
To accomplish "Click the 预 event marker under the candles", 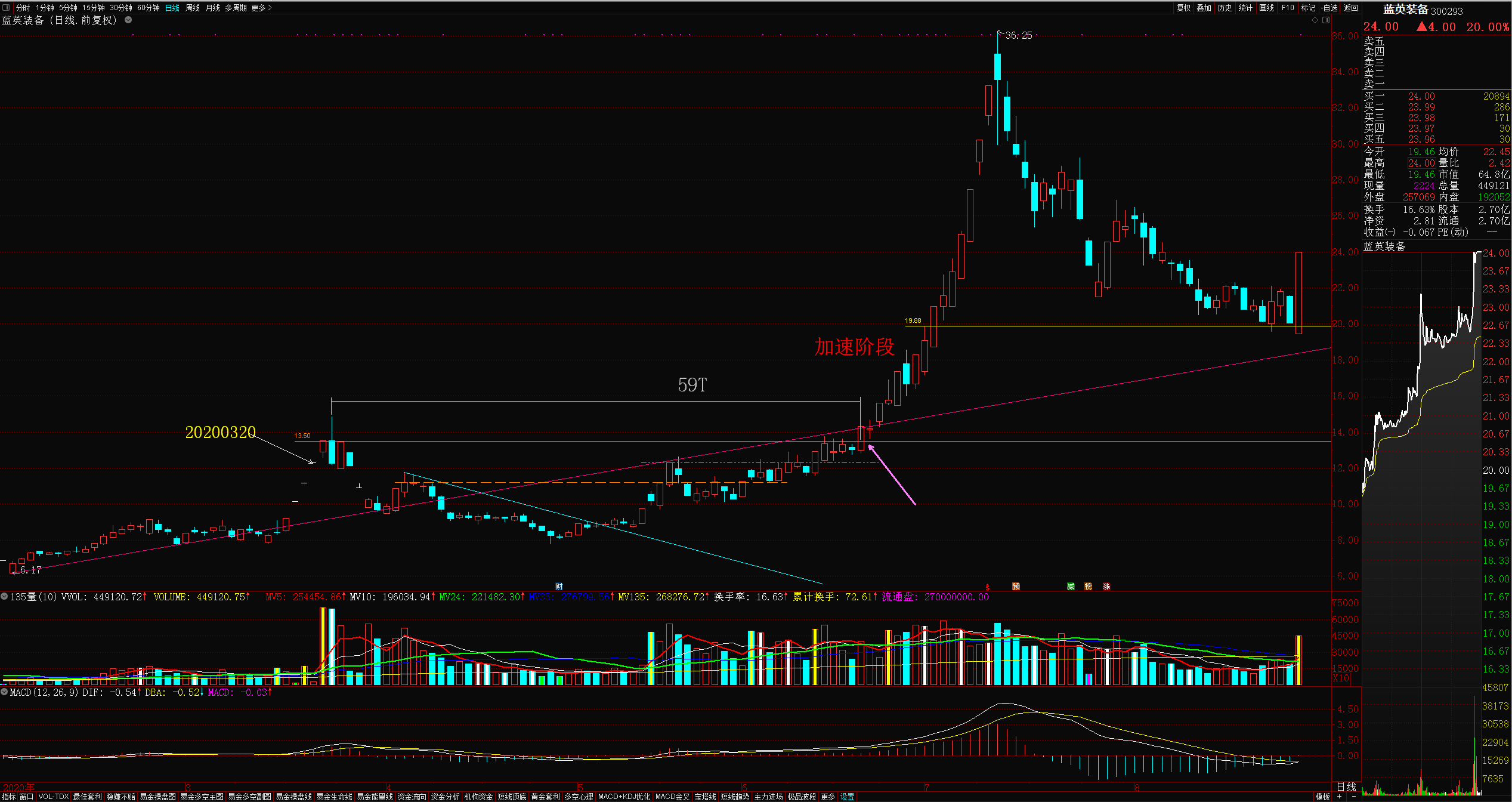I will (1016, 586).
